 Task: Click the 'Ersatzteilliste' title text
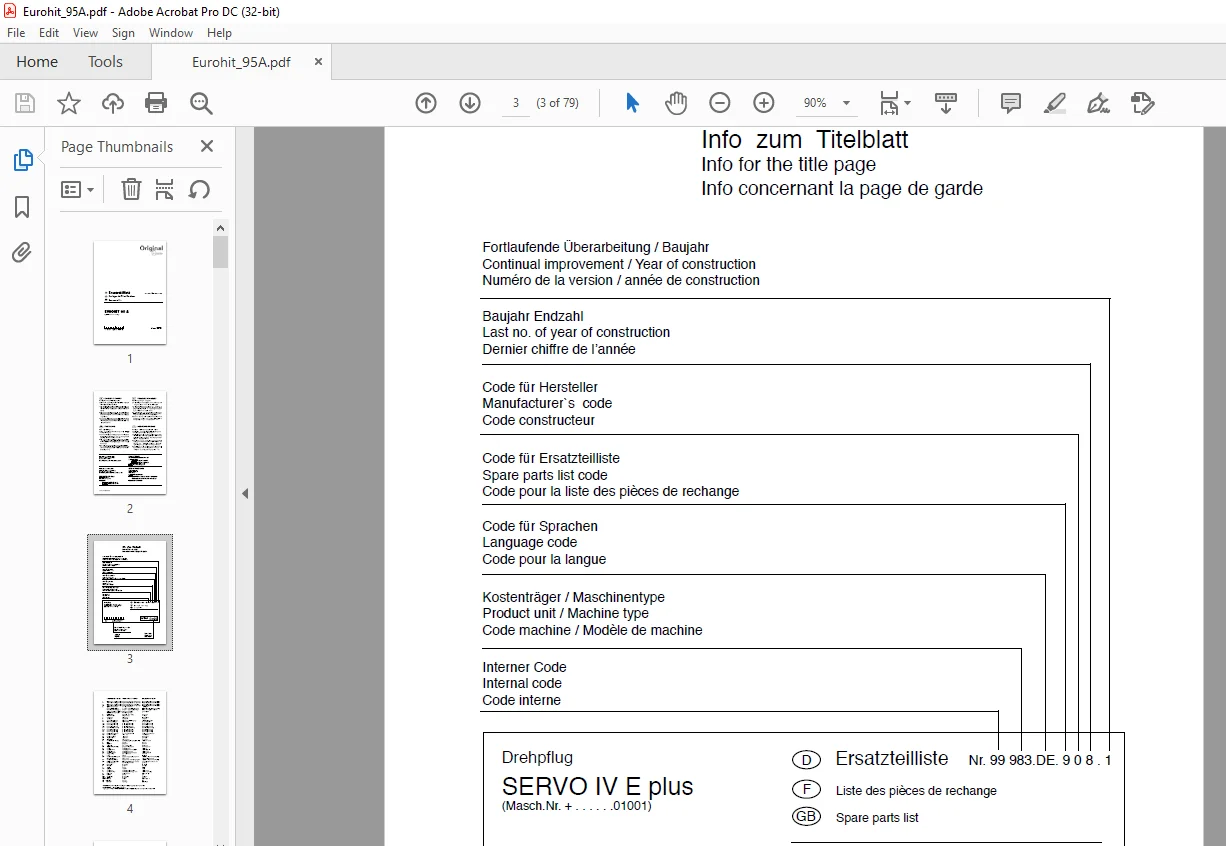pos(892,759)
